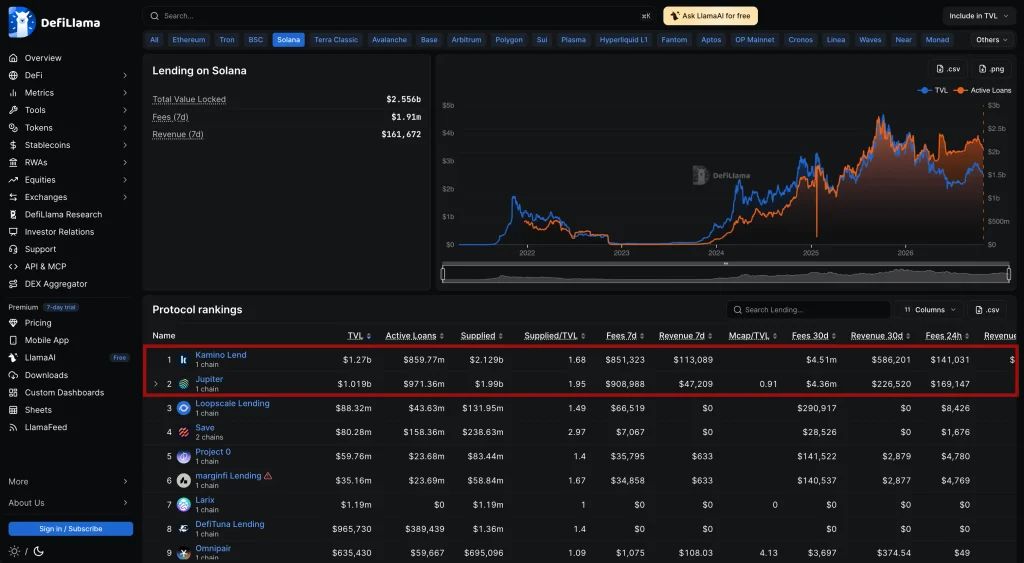Screen dimensions: 1024x563
Task: Click the DefiLlama logo icon
Action: 22,22
